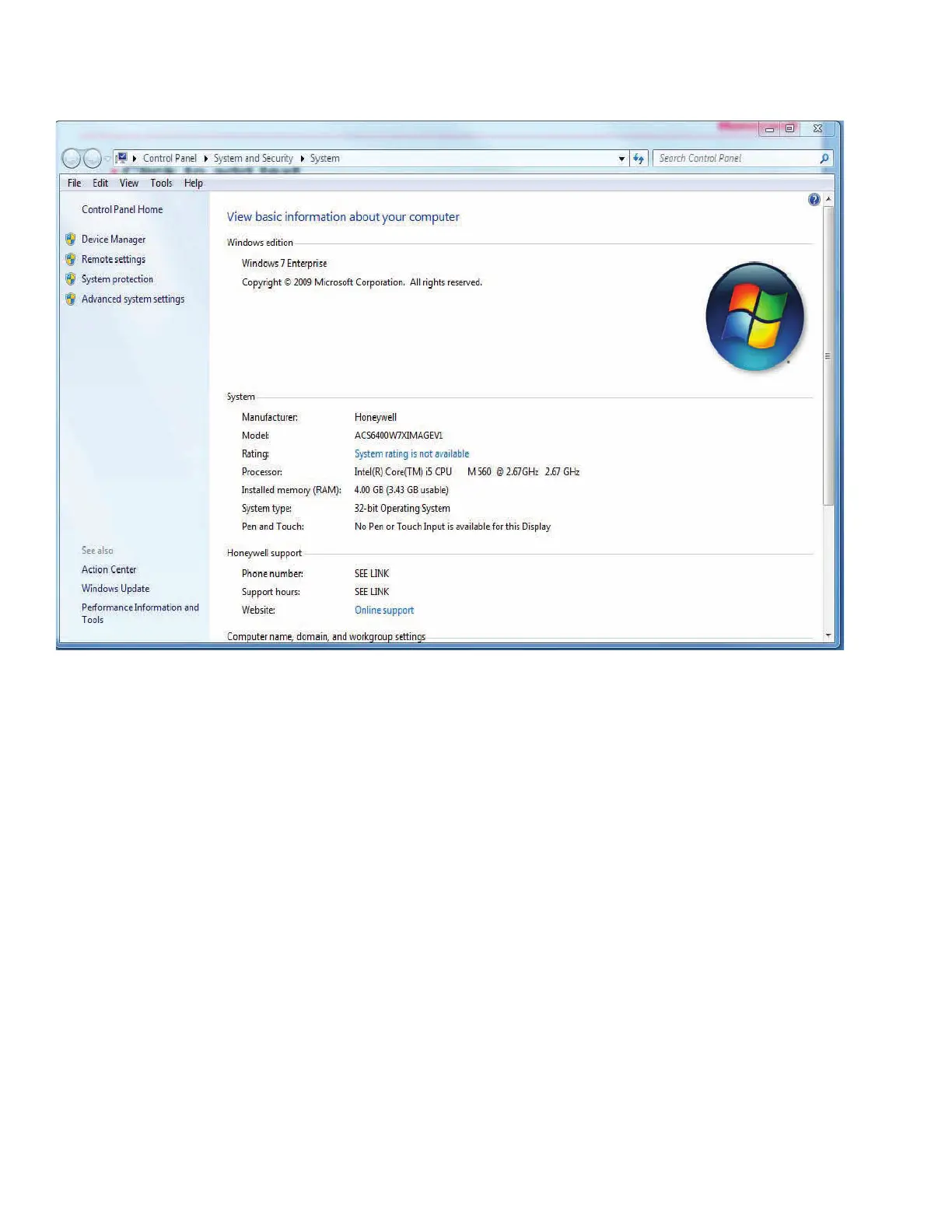Open address bar history dropdown arrow
This screenshot has width=952, height=1232.
pos(621,159)
